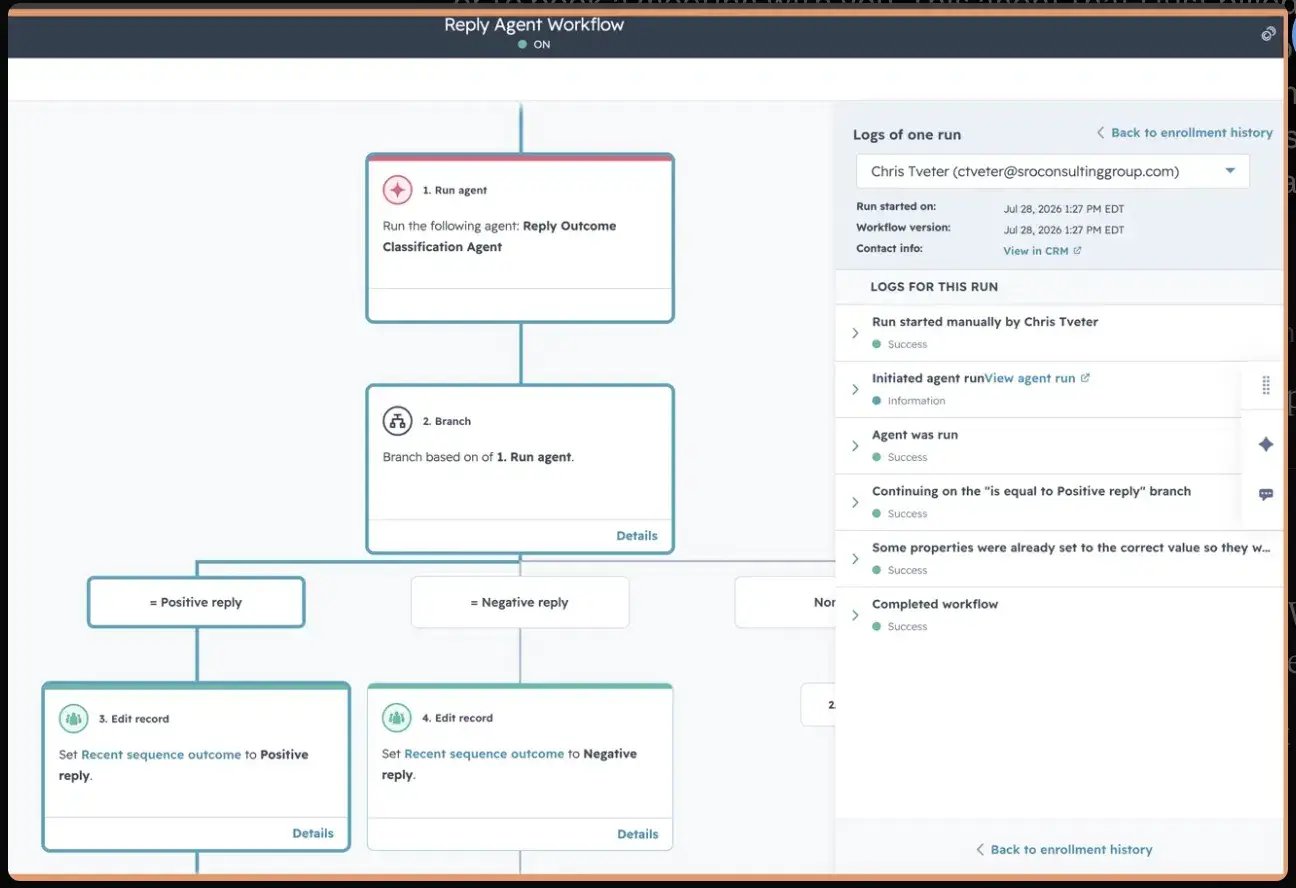Open the View agent run link
This screenshot has width=1296, height=888.
pos(1030,378)
